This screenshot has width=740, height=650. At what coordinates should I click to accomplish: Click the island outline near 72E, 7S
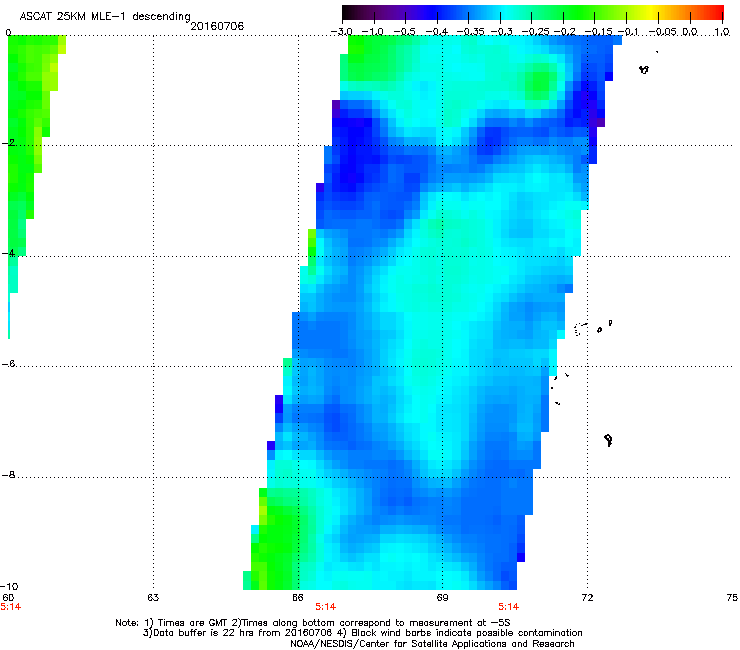(x=608, y=440)
